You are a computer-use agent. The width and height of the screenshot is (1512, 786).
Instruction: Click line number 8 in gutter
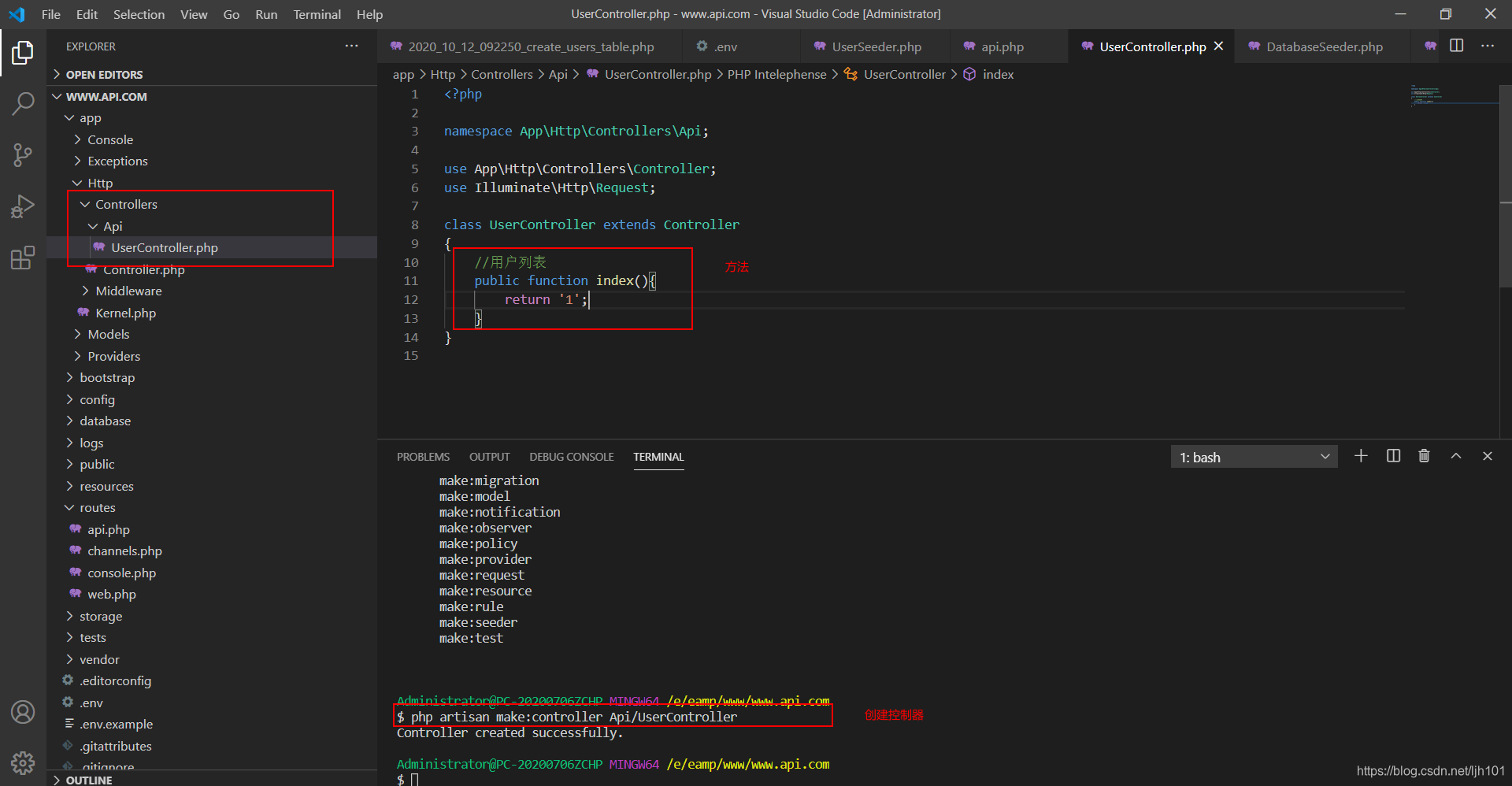coord(414,224)
